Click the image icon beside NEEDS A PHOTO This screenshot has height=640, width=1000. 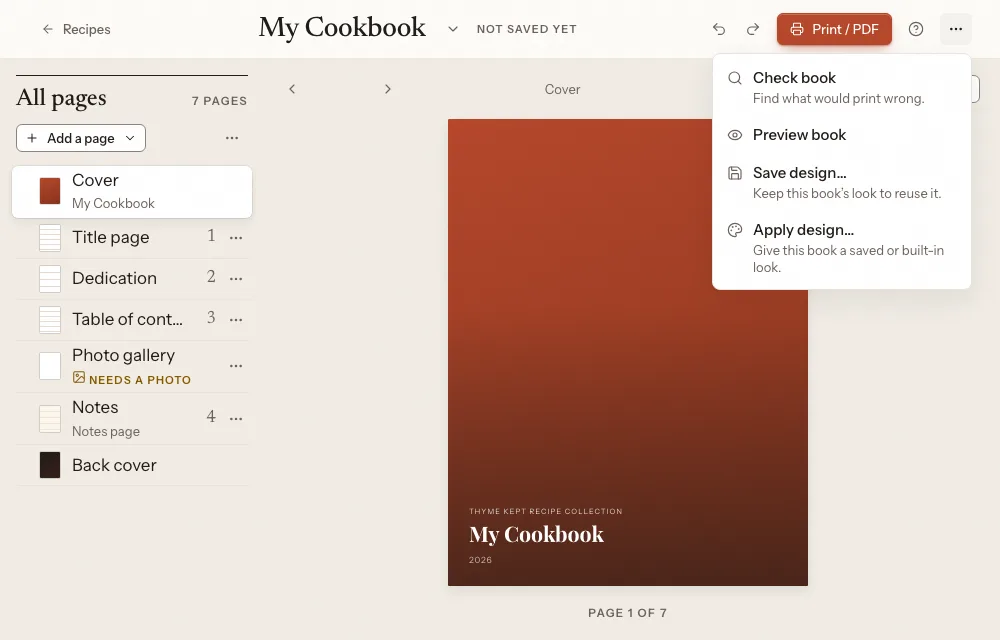[79, 377]
